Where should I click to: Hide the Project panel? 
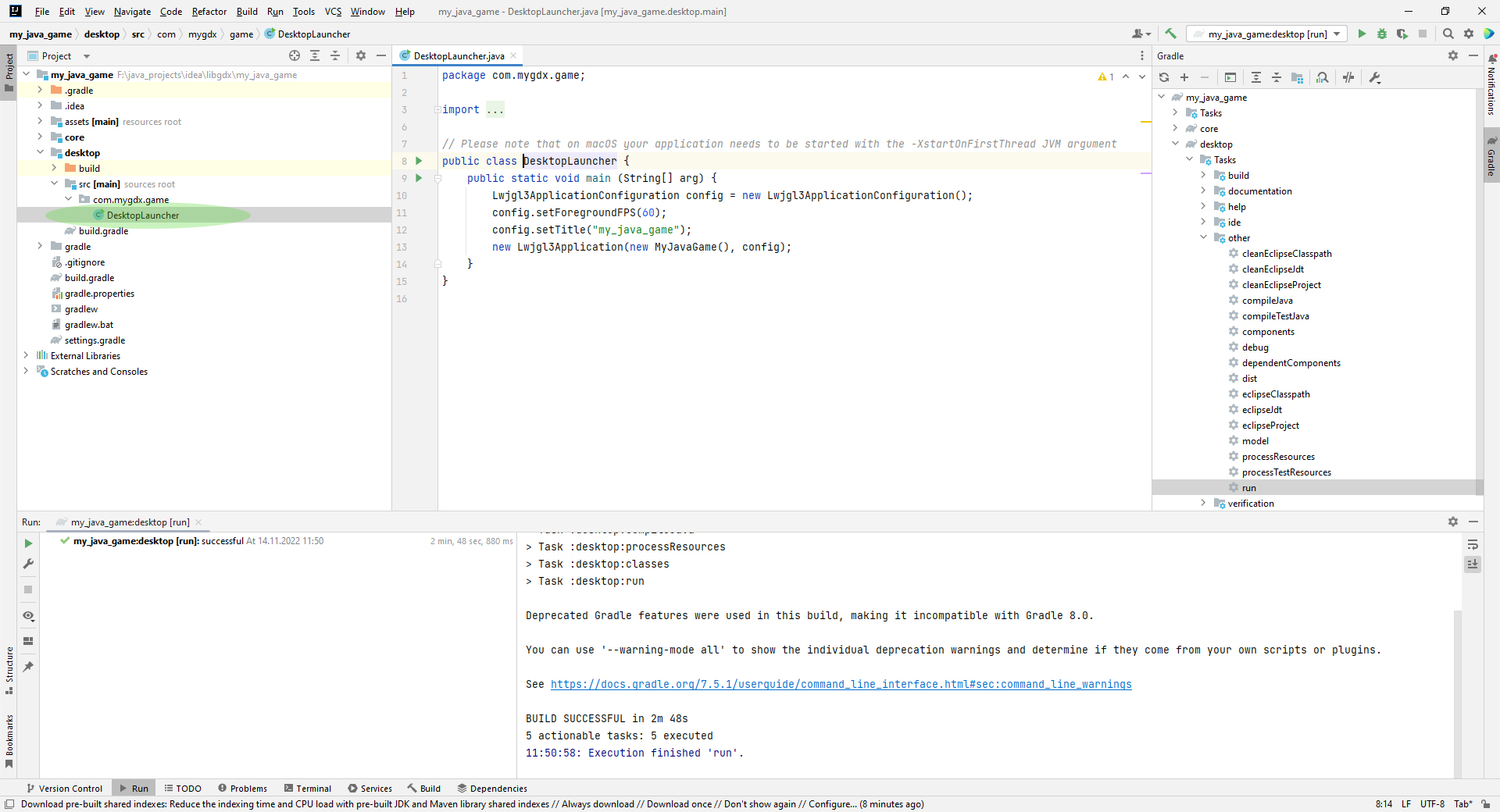[x=381, y=55]
